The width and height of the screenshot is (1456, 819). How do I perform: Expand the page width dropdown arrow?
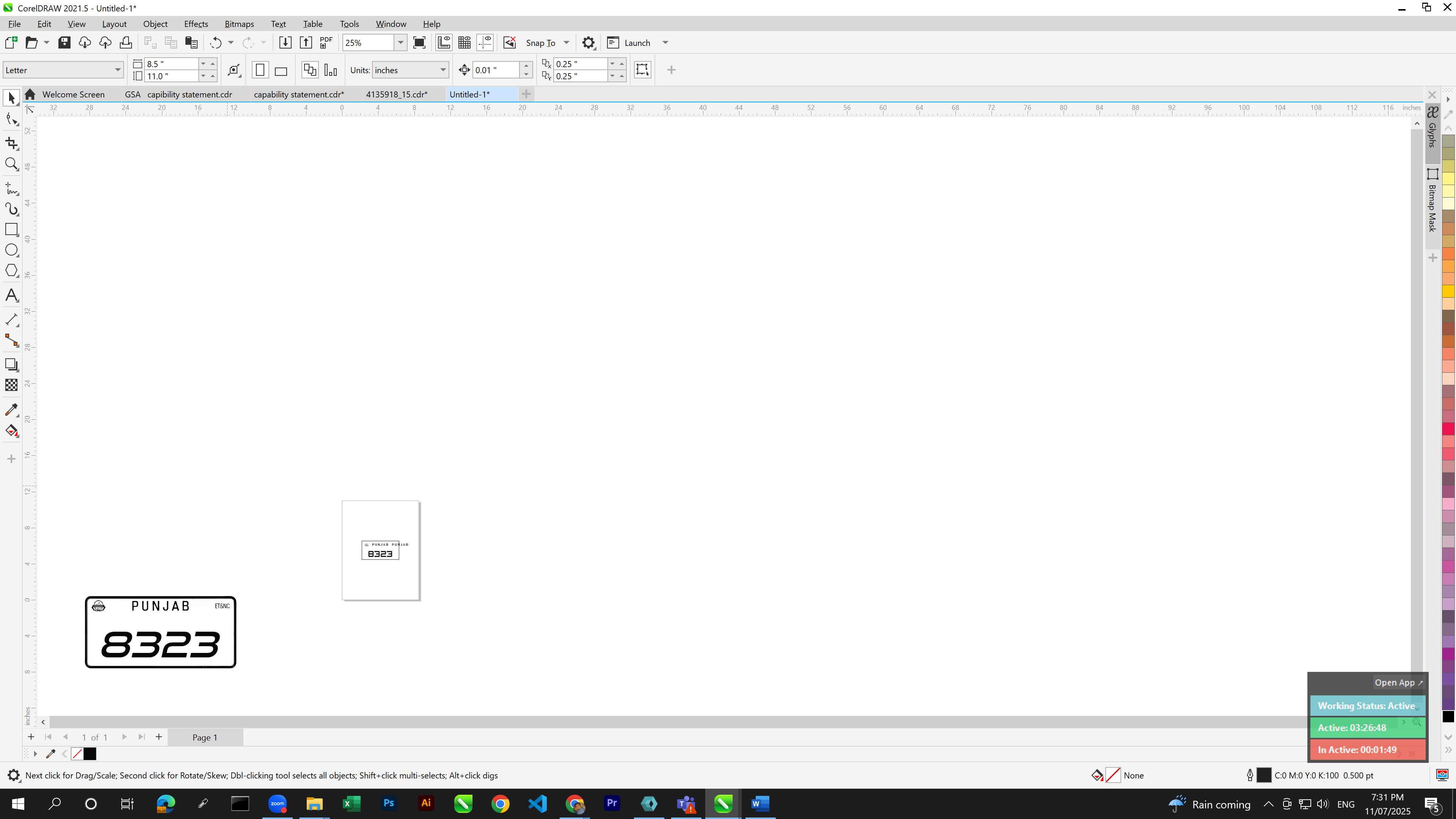203,64
